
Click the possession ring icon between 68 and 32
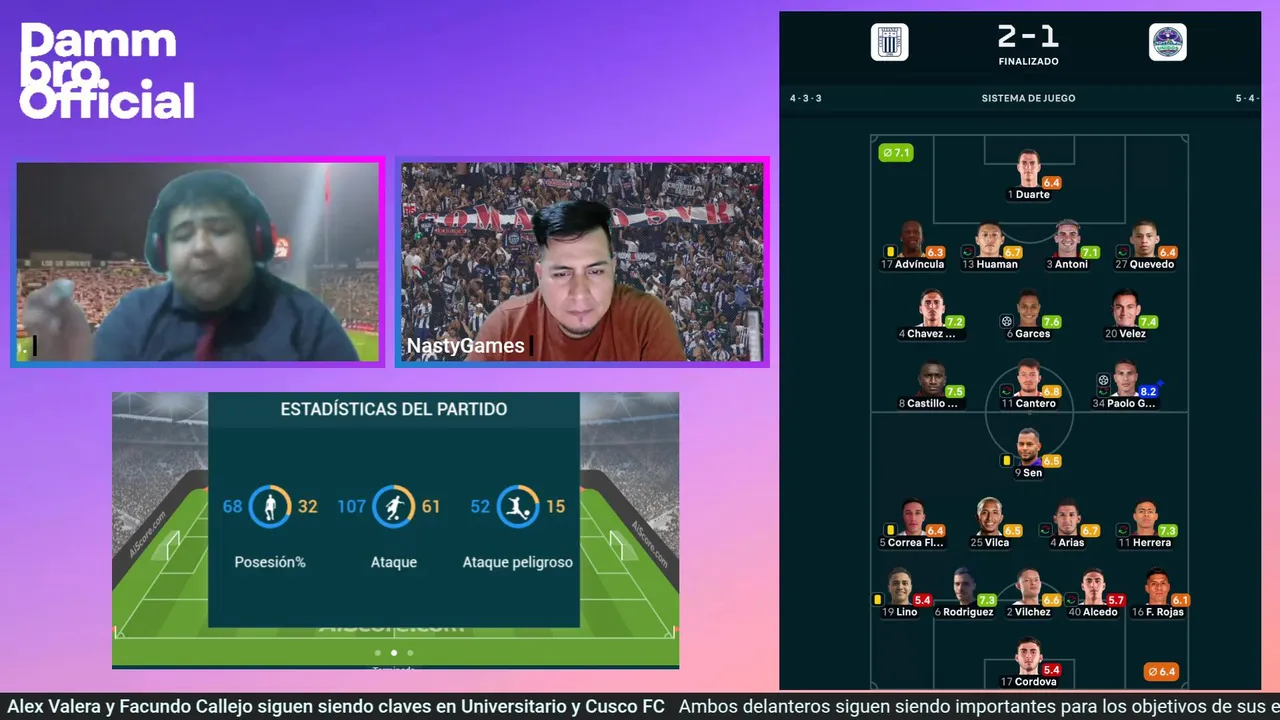(270, 506)
